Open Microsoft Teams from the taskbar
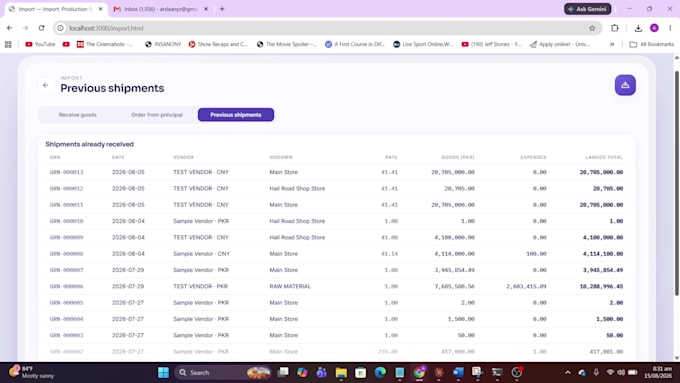The image size is (680, 383). click(x=321, y=373)
